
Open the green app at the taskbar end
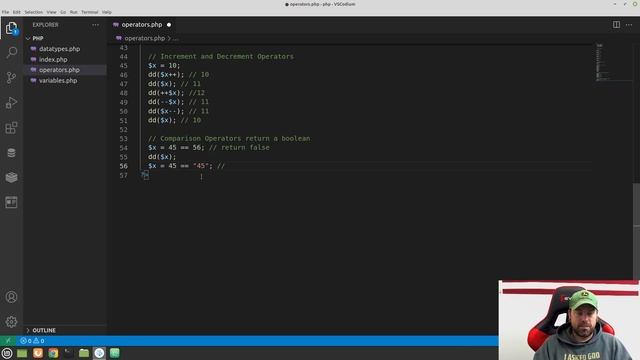115,353
